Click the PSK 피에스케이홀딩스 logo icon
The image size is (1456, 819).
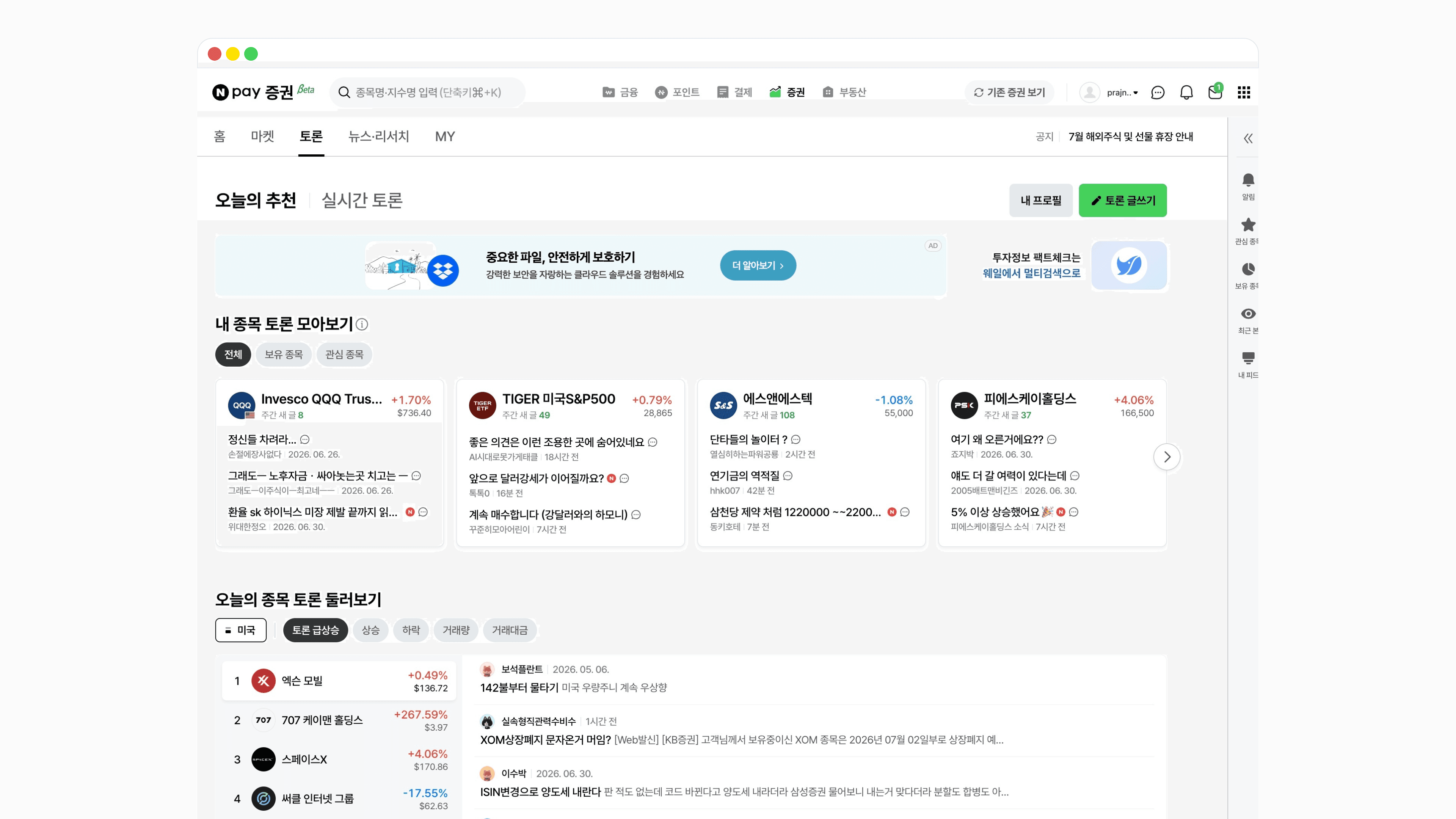964,405
